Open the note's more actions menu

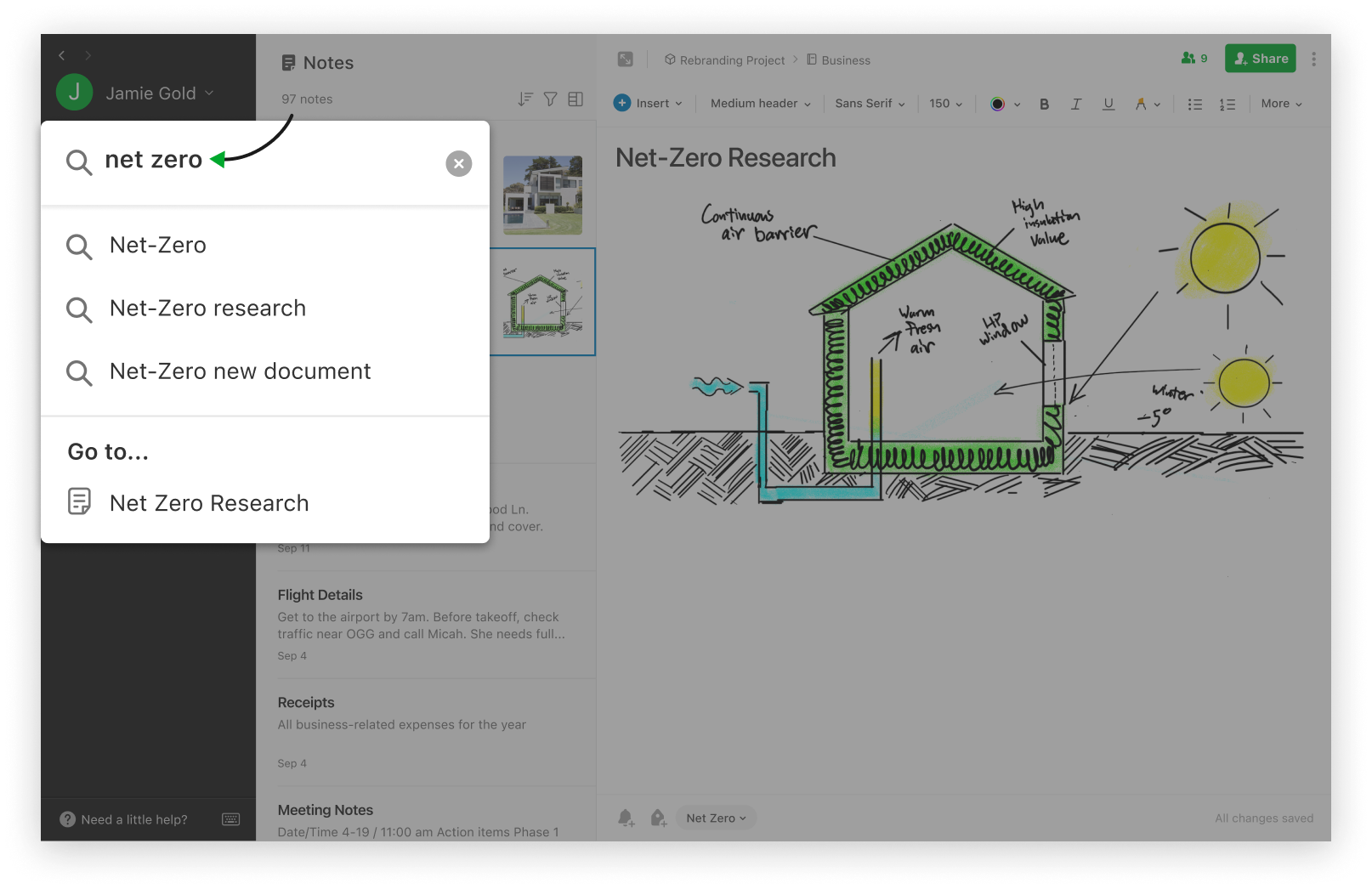pos(1313,59)
